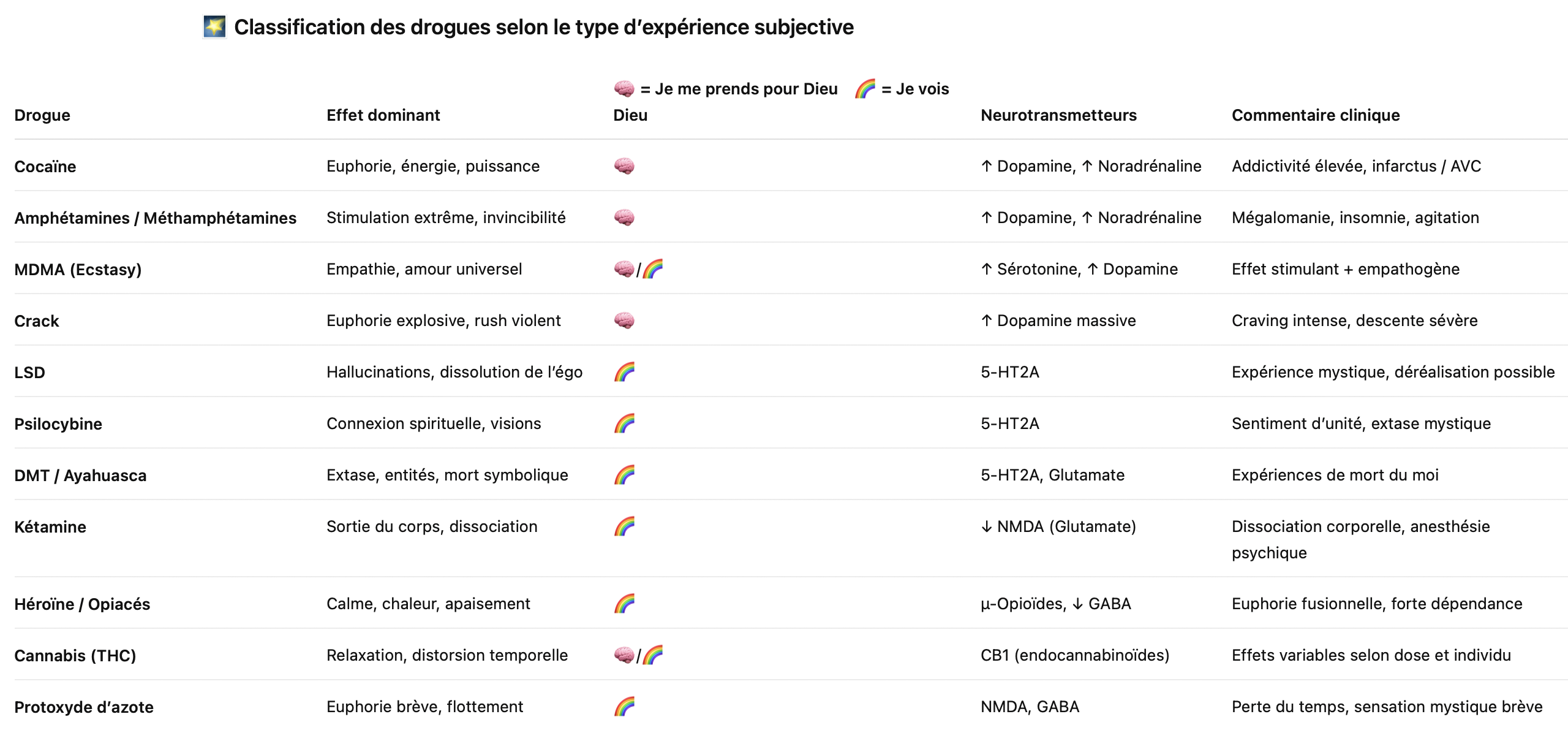The image size is (1568, 733).
Task: Click the "CB1 (endocannabinoïdes)" cell
Action: 1075,655
